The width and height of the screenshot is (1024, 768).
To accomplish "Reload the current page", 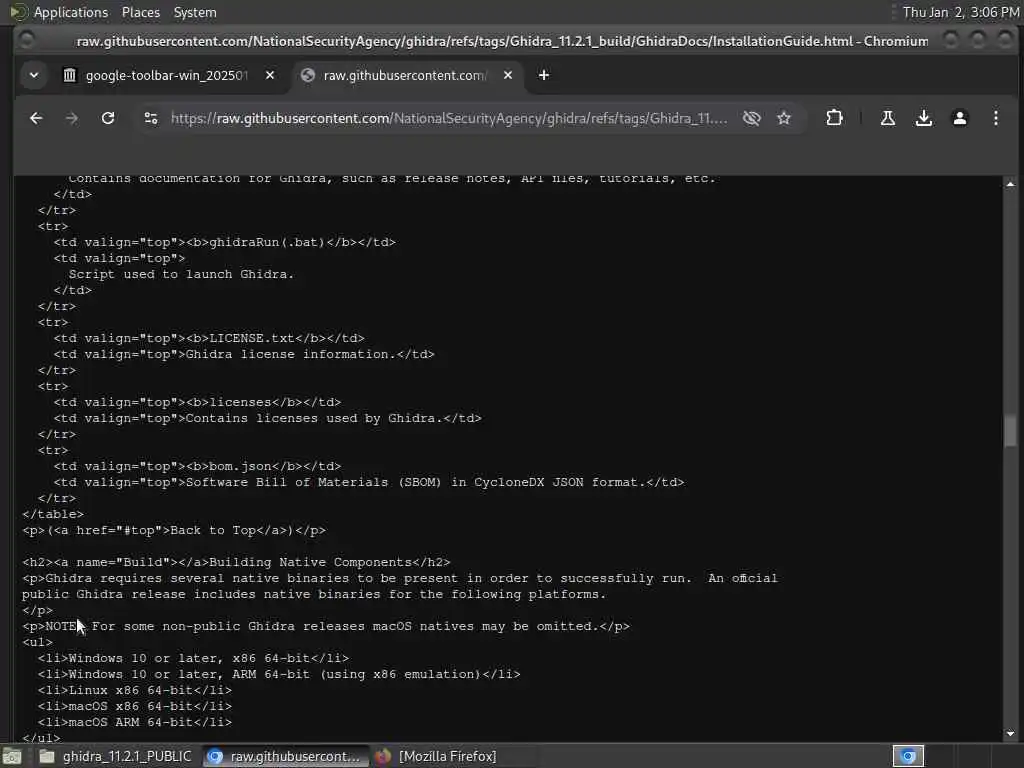I will pos(108,118).
